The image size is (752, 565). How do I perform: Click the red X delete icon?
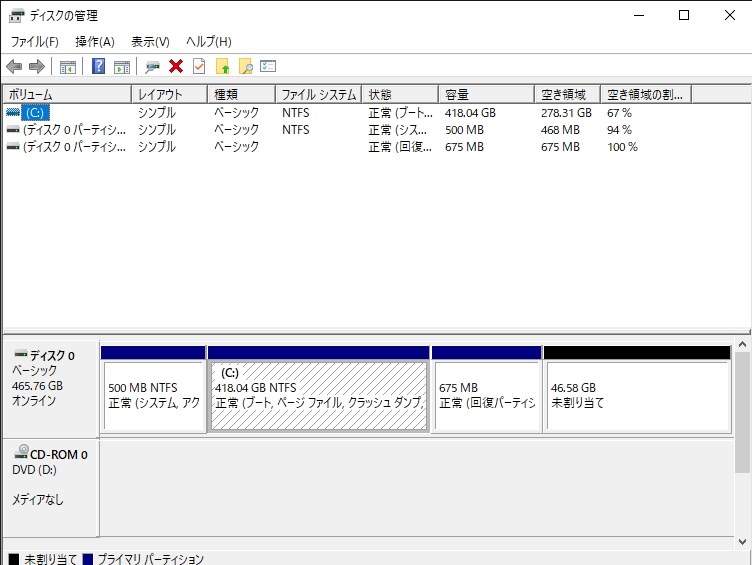(x=176, y=66)
